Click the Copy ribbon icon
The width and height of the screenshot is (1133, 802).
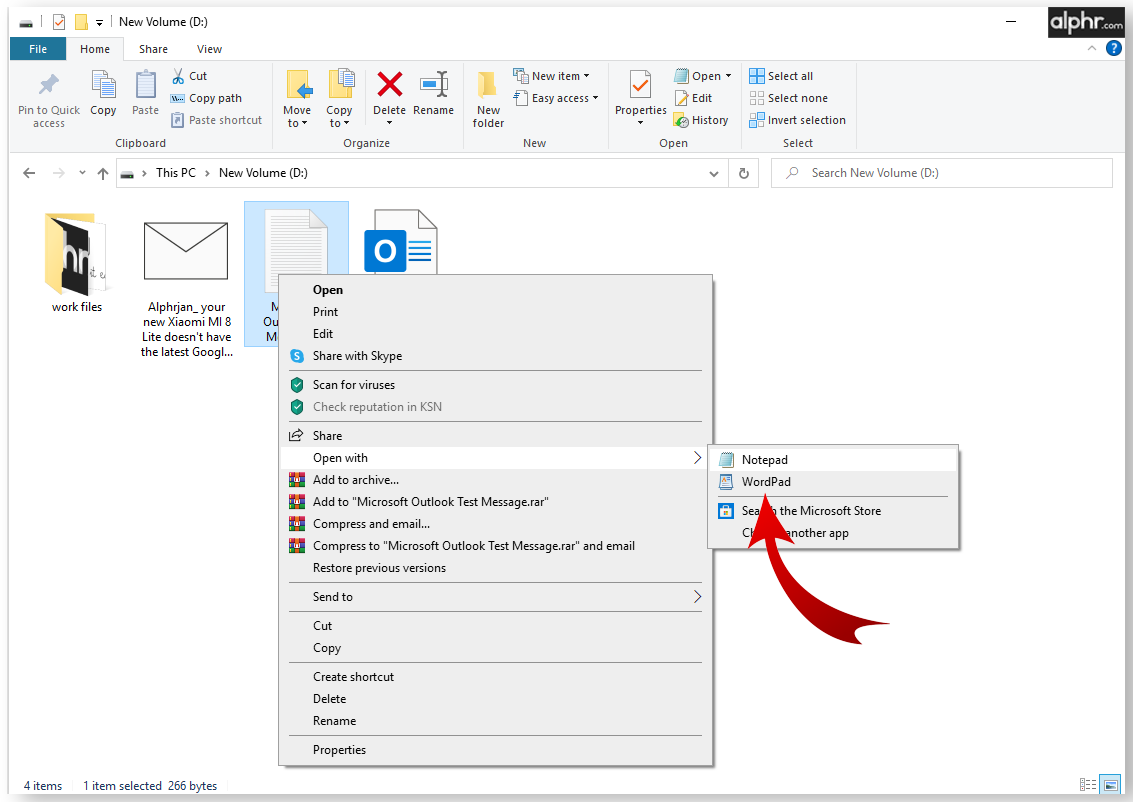pyautogui.click(x=103, y=85)
